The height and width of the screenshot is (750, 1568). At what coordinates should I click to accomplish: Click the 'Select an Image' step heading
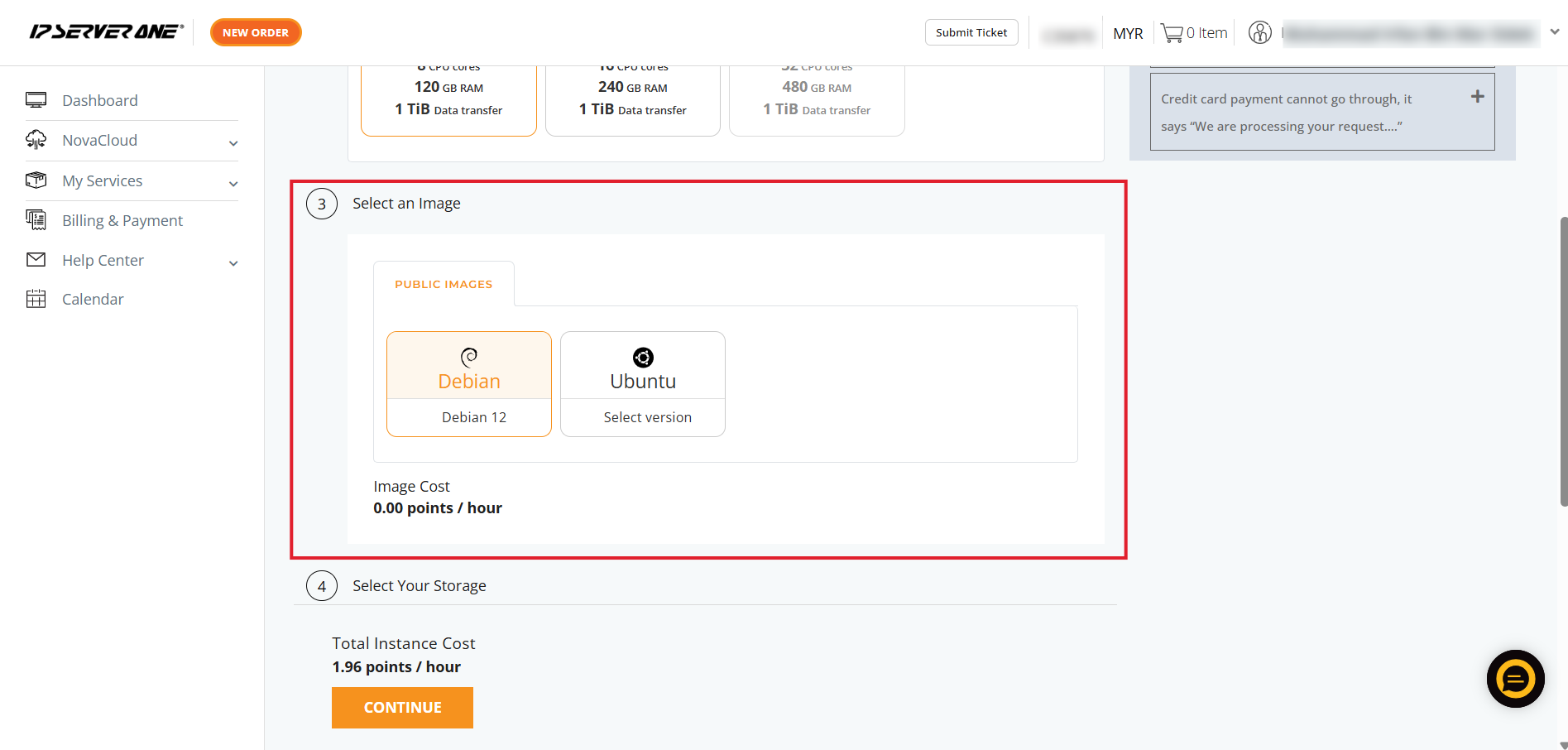[406, 204]
